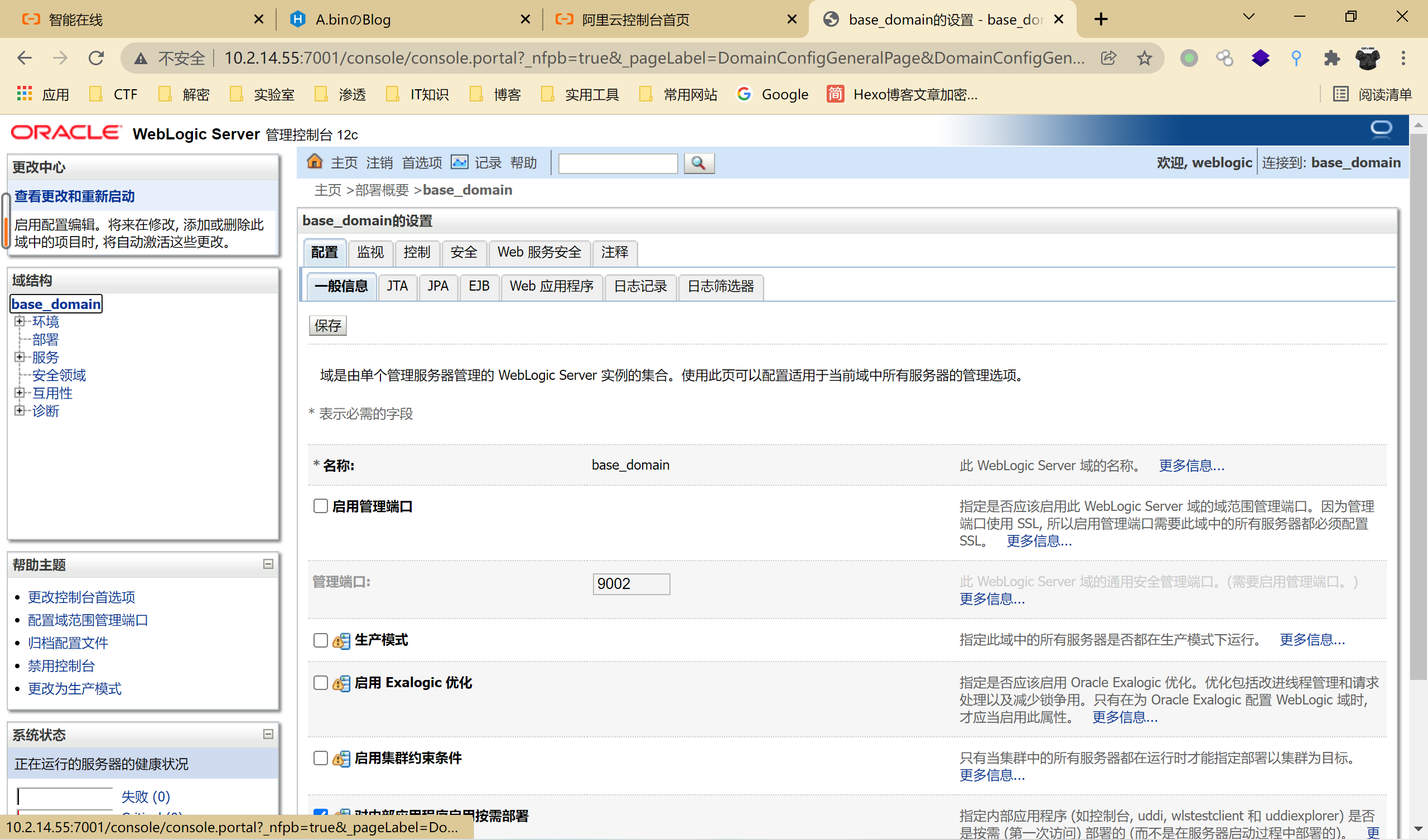The image size is (1428, 840).
Task: Click the 保存 button
Action: pos(327,325)
